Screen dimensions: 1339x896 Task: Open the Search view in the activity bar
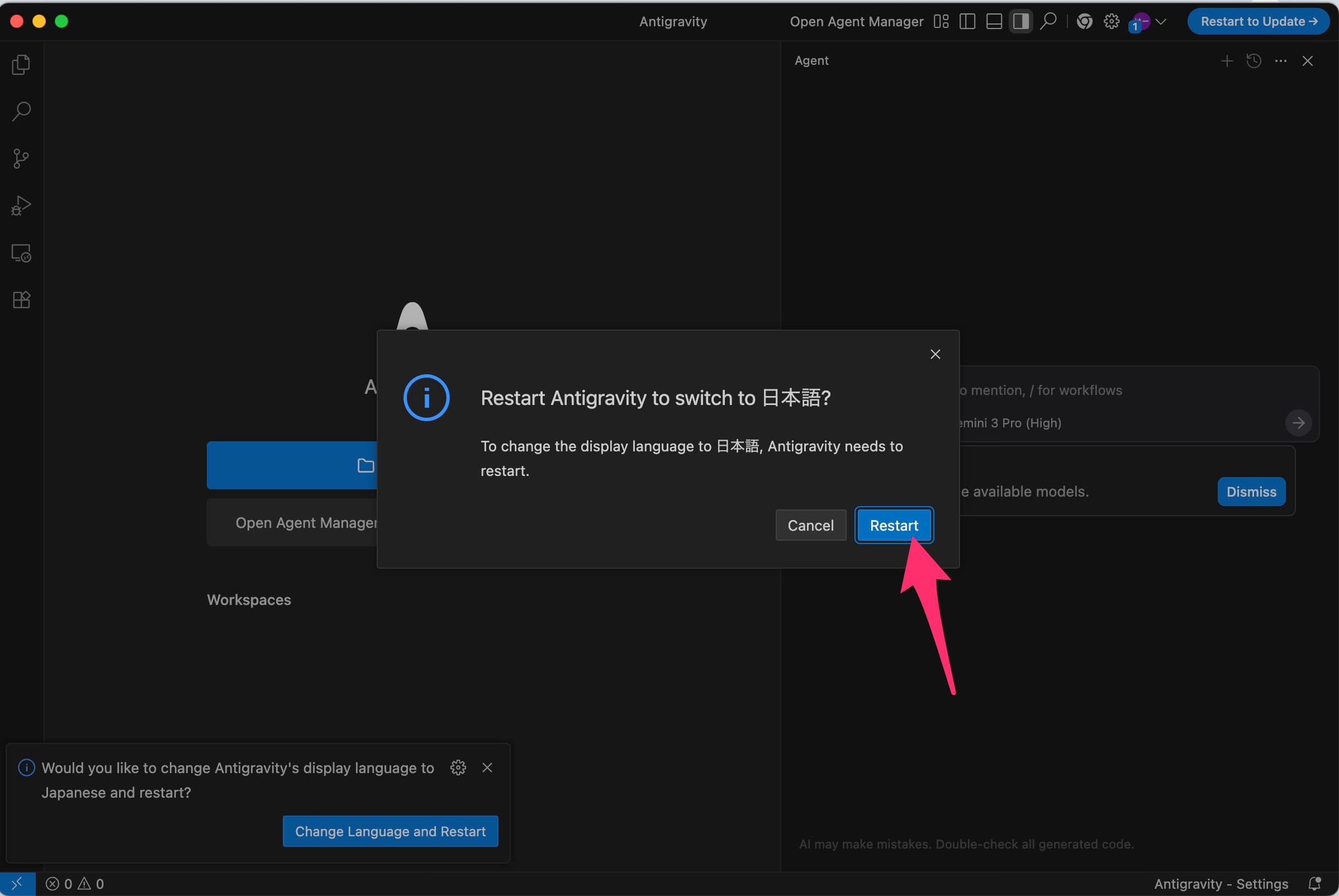click(21, 111)
